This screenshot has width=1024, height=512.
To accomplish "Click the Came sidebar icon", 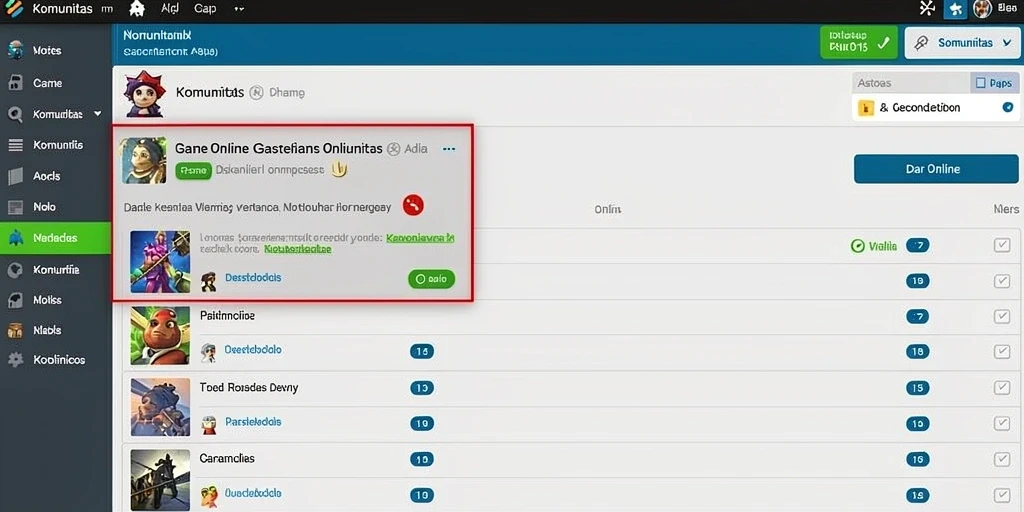I will pos(15,83).
